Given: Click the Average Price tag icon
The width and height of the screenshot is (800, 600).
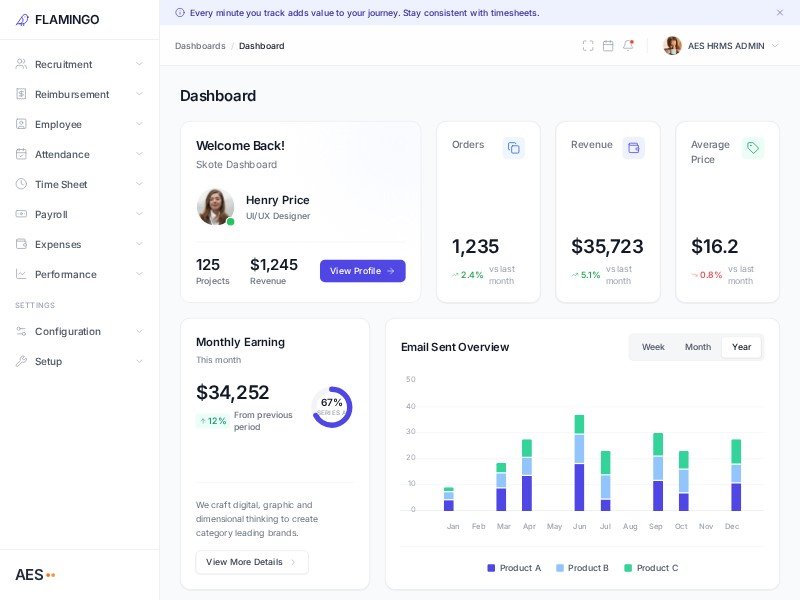Looking at the screenshot, I should [x=754, y=147].
